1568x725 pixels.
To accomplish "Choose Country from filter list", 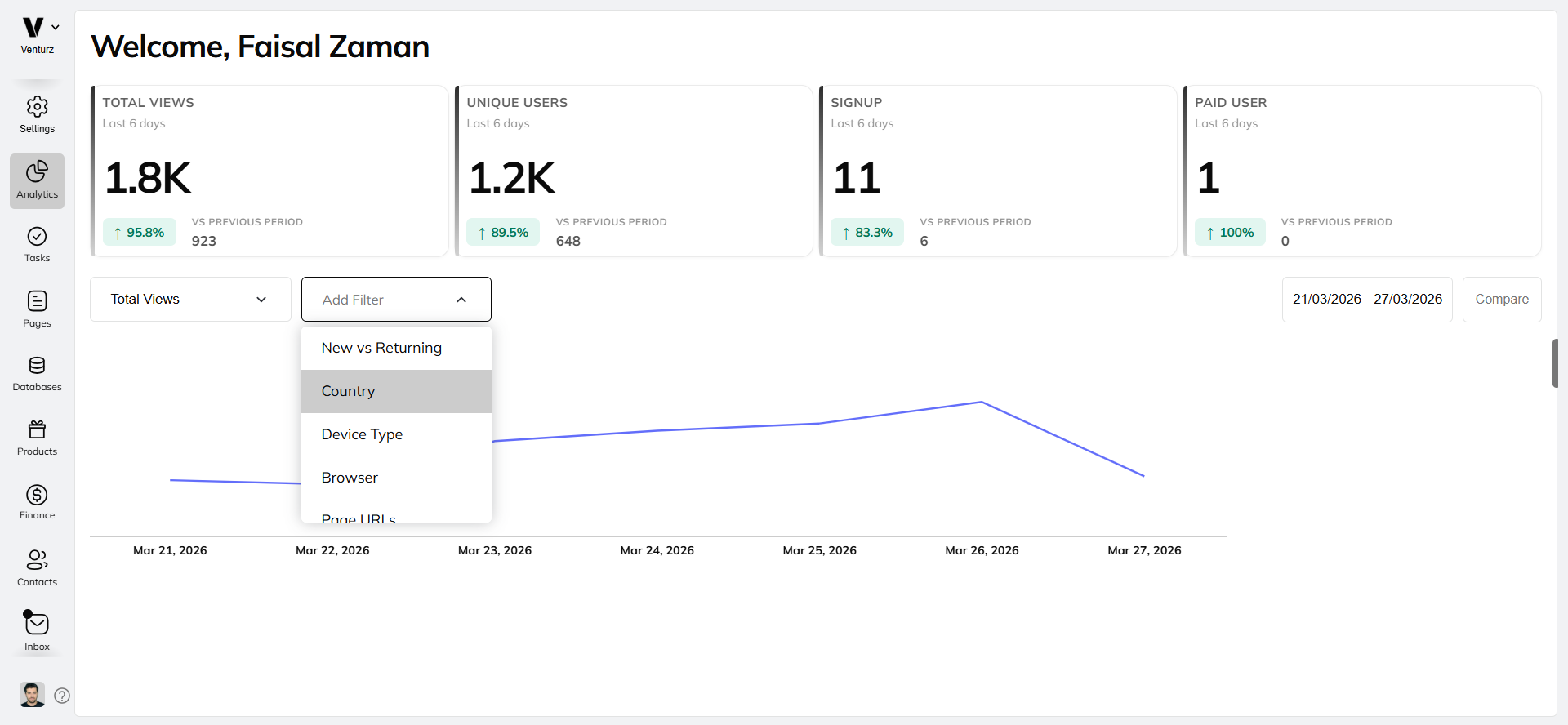I will (348, 391).
